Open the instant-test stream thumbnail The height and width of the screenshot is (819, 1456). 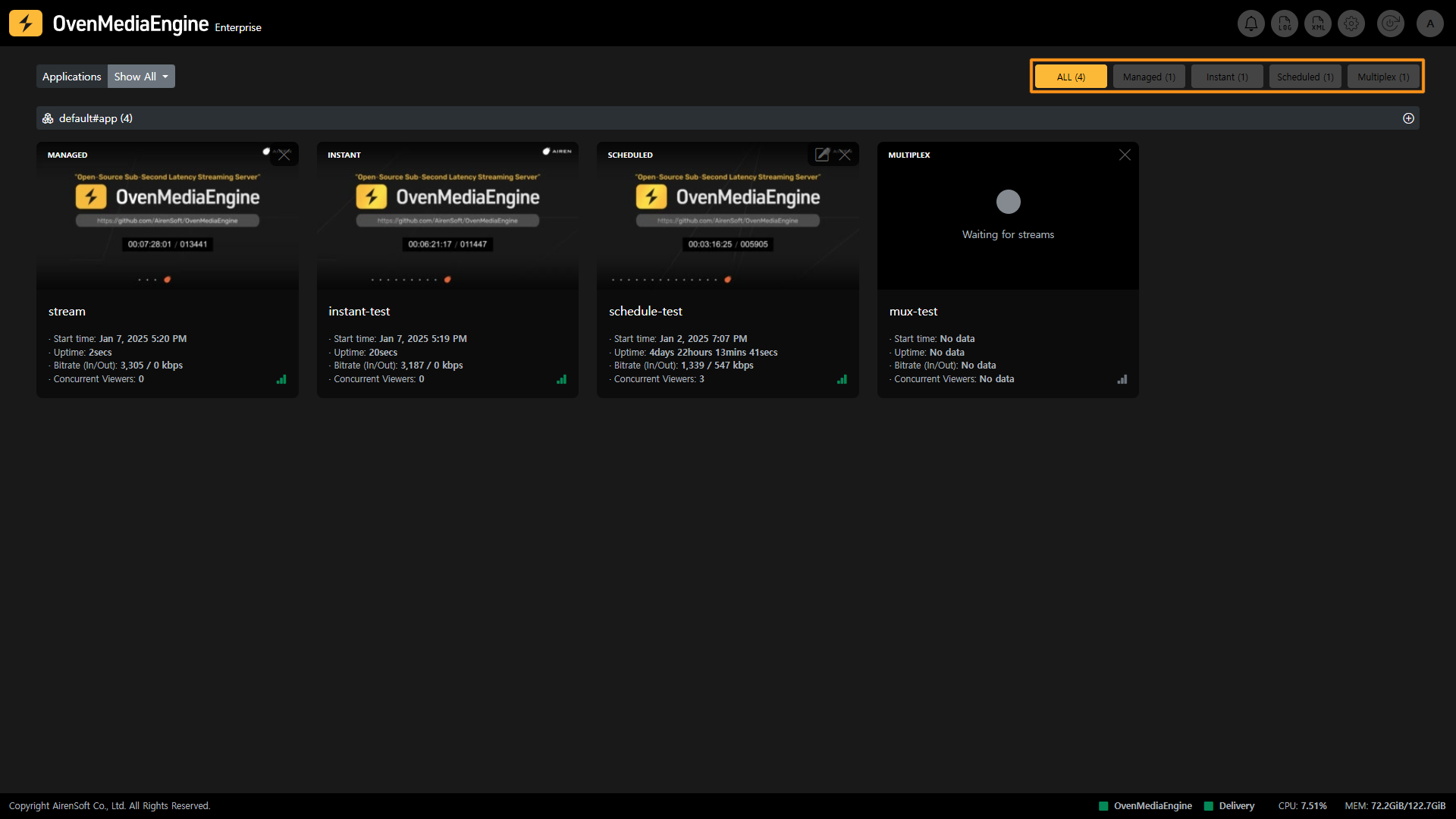click(447, 216)
